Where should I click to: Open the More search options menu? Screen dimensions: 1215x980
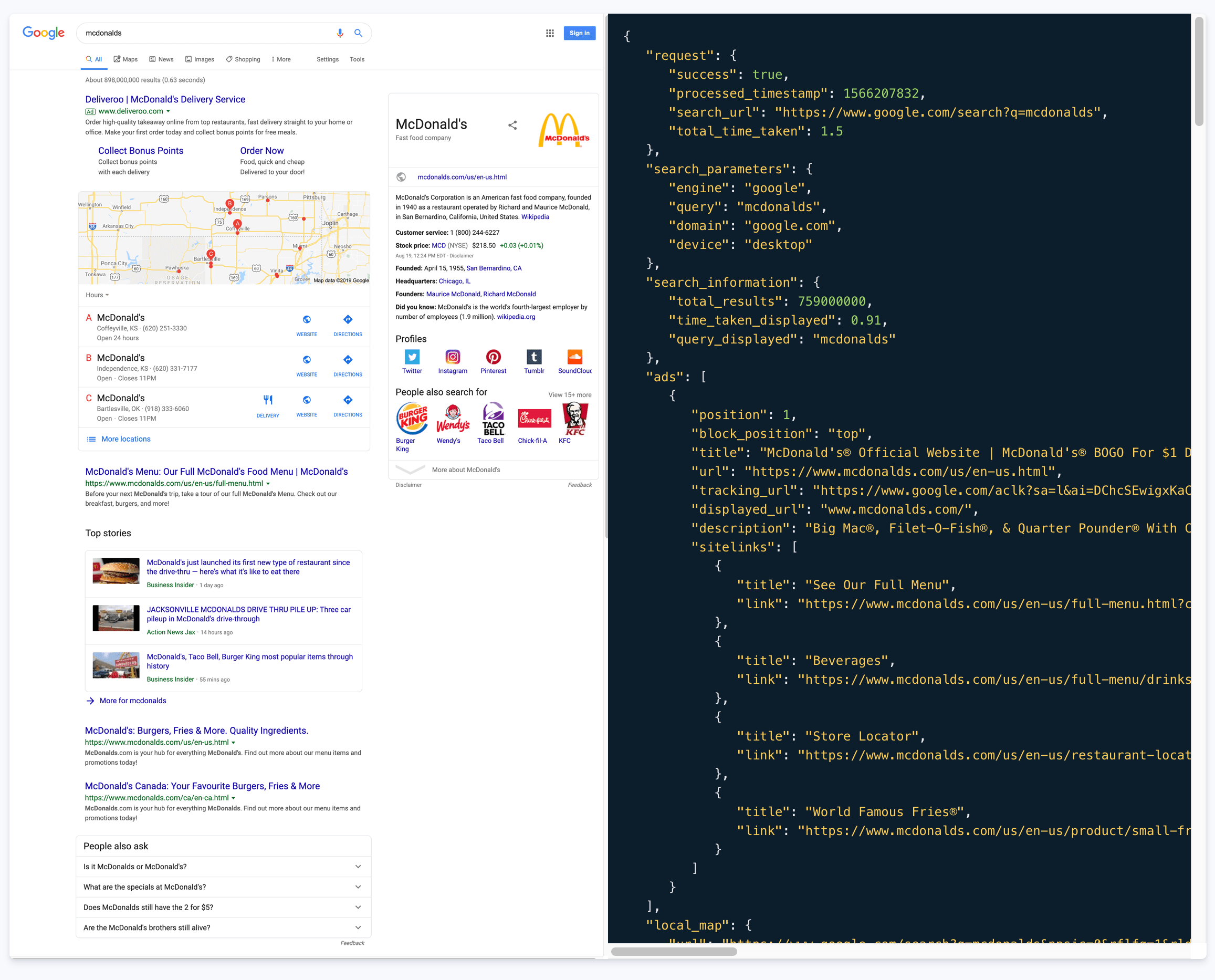281,59
